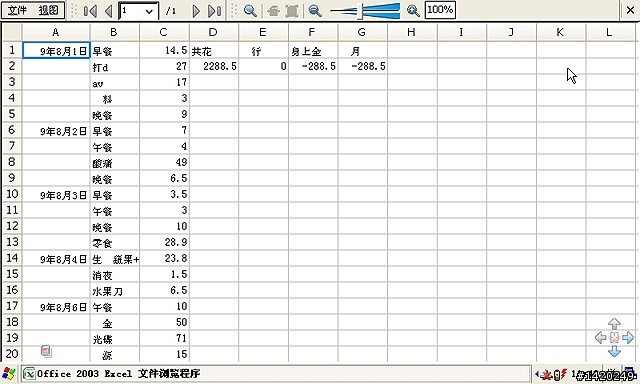Expand hidden tray icons arrow
The image size is (640, 384).
click(x=537, y=374)
